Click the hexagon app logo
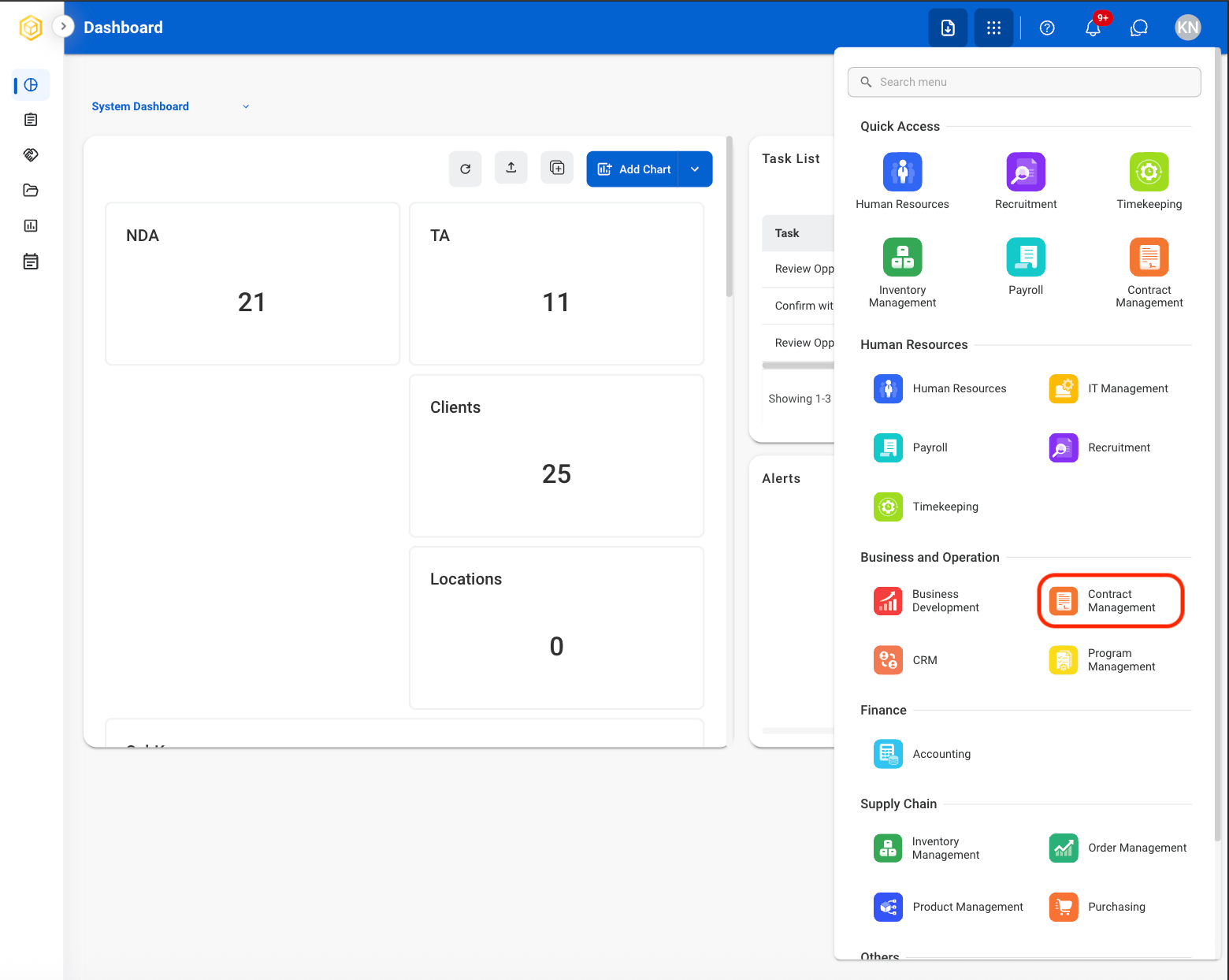 (x=31, y=28)
